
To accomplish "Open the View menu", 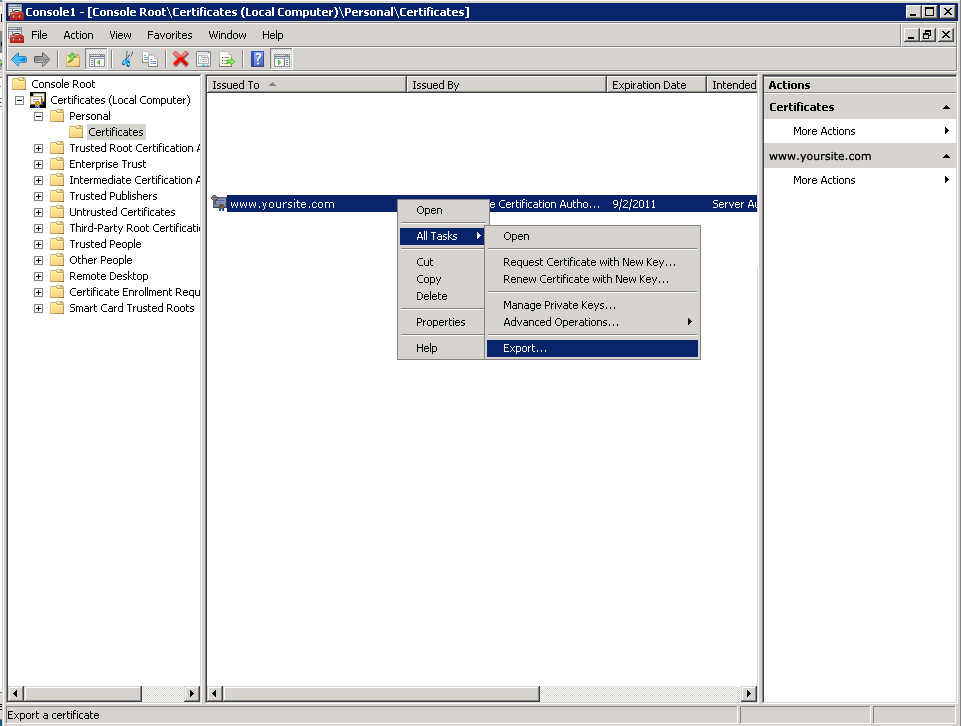I will [120, 35].
